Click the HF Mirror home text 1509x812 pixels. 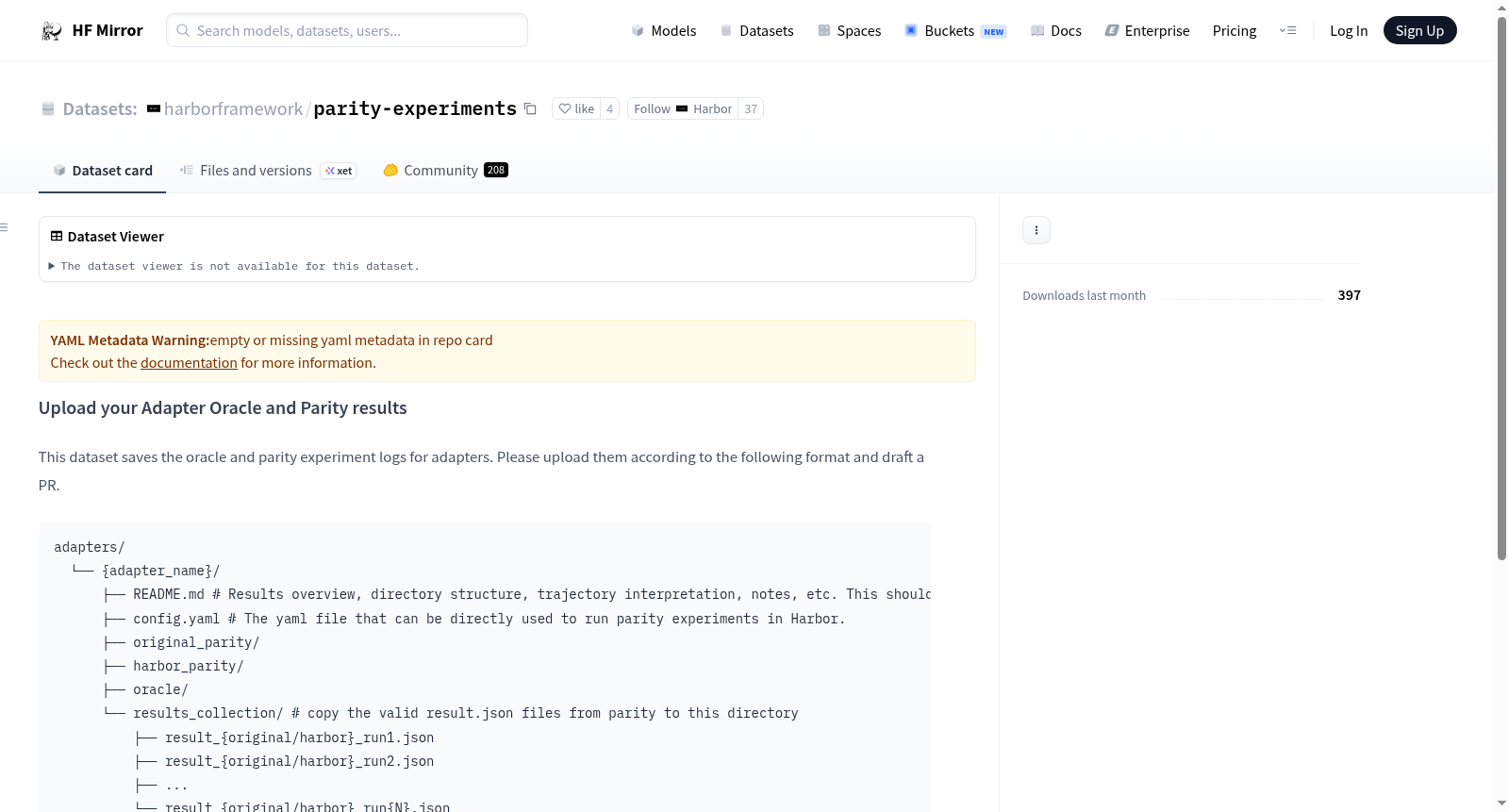pyautogui.click(x=108, y=31)
